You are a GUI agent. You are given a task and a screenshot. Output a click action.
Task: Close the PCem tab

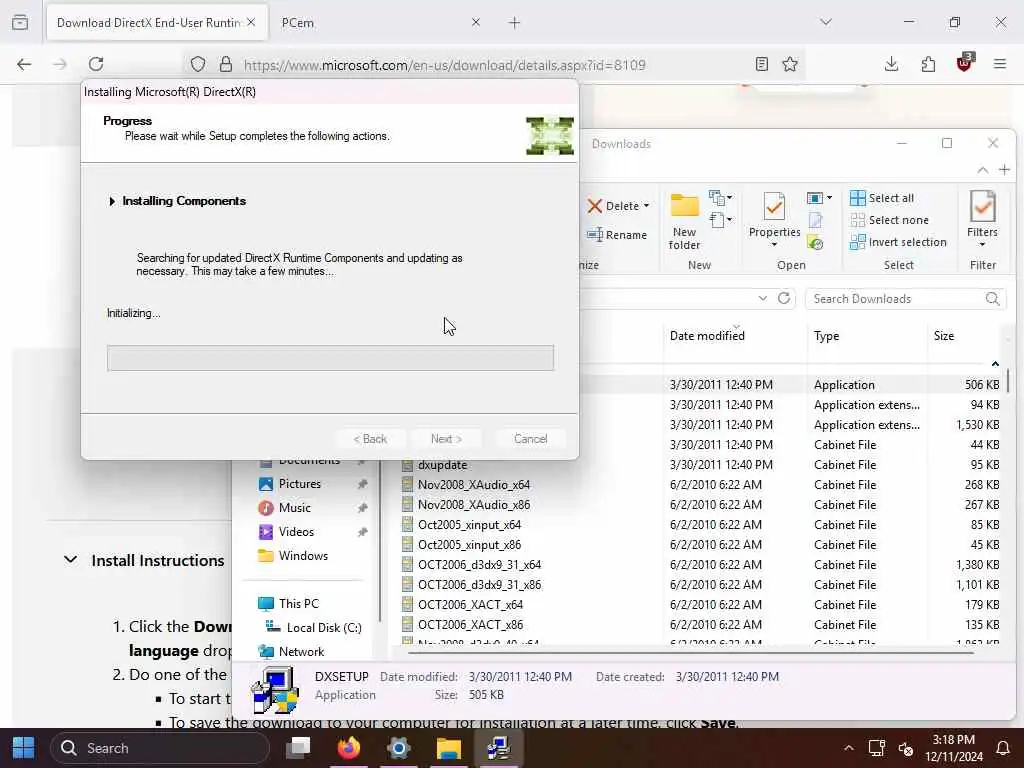(475, 22)
